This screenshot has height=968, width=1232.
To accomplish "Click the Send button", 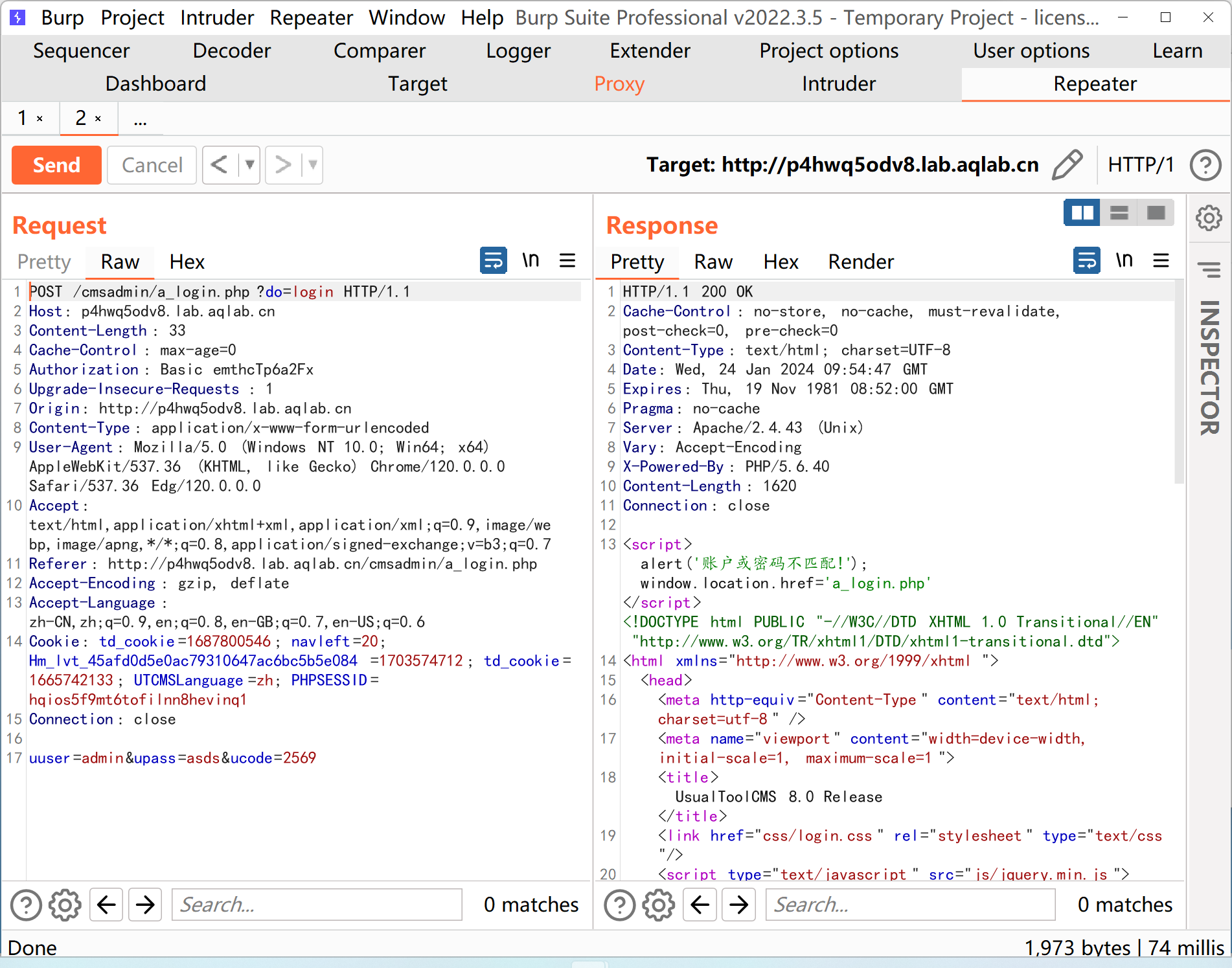I will 56,165.
